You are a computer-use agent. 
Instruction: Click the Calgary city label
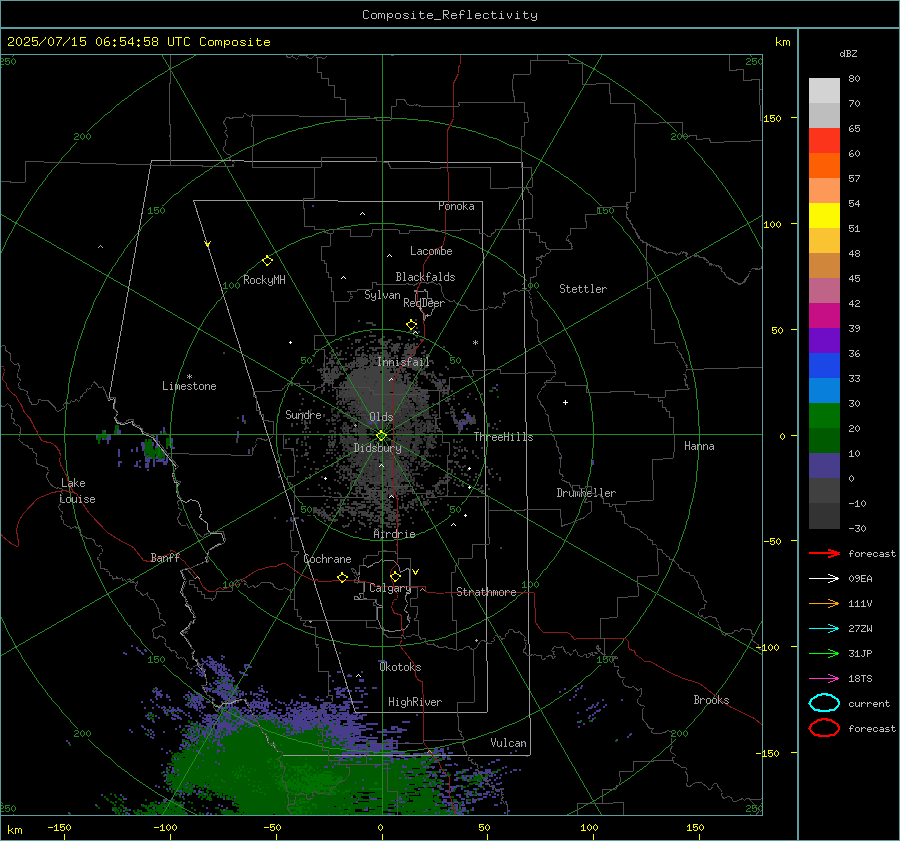point(390,588)
